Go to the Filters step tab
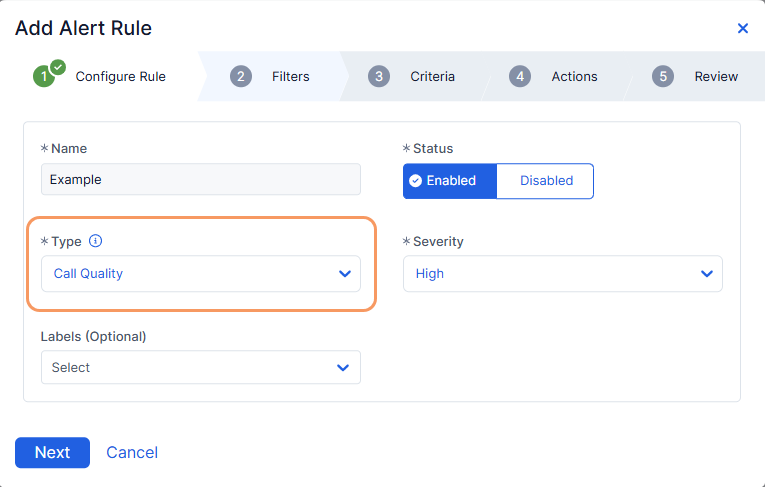The image size is (765, 487). (x=290, y=76)
